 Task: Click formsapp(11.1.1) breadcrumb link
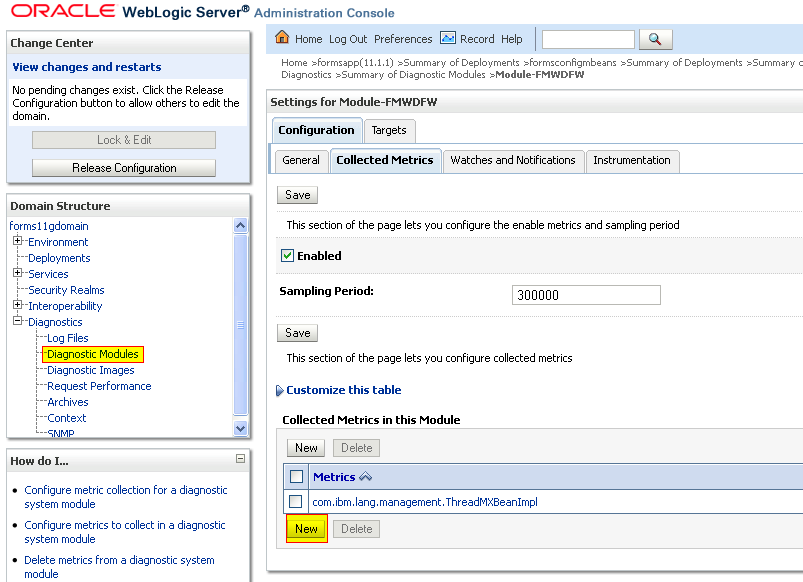(x=355, y=63)
